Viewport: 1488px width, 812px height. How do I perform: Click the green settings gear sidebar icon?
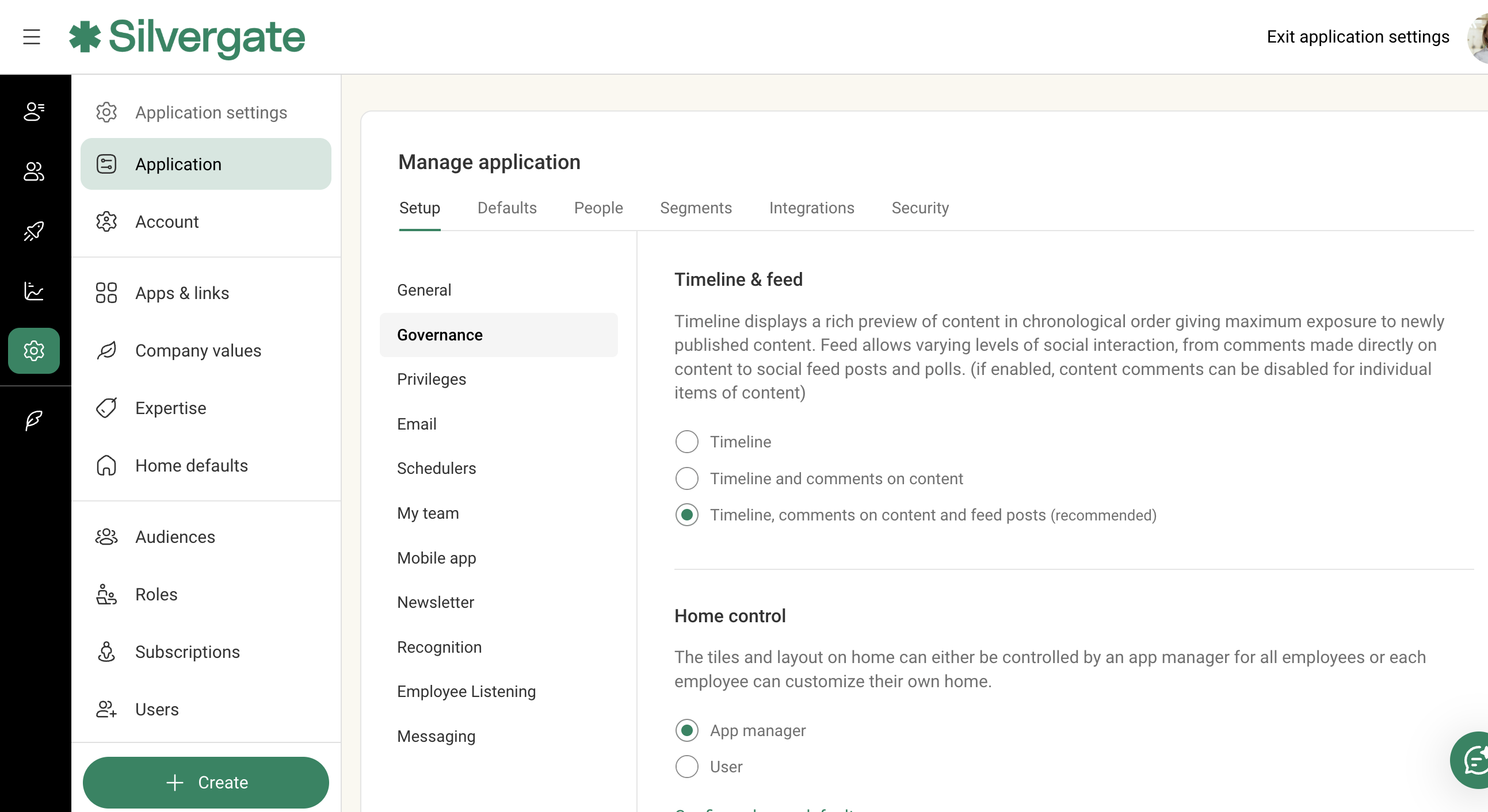click(x=33, y=350)
